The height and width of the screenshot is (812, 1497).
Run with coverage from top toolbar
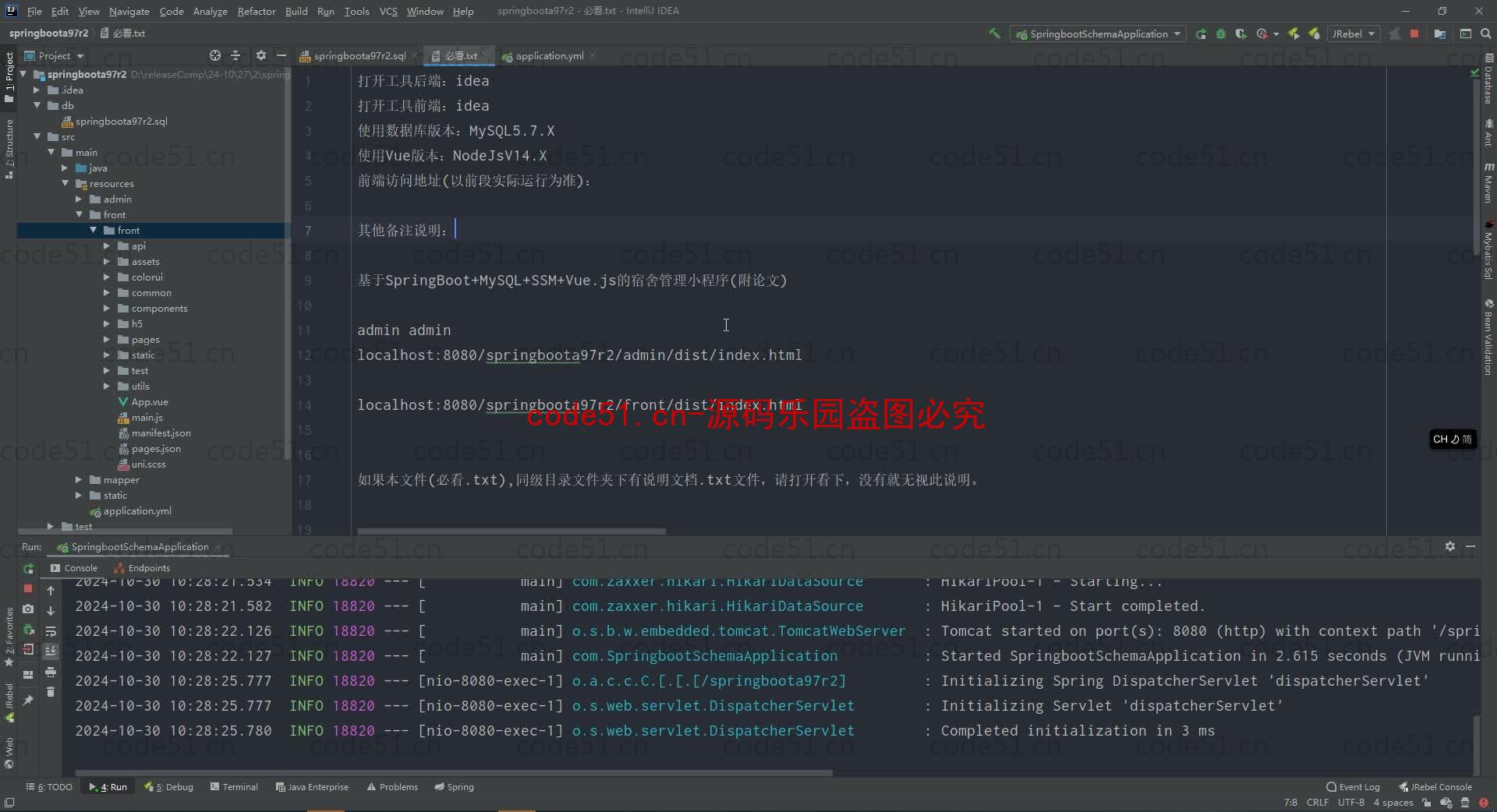tap(1241, 34)
